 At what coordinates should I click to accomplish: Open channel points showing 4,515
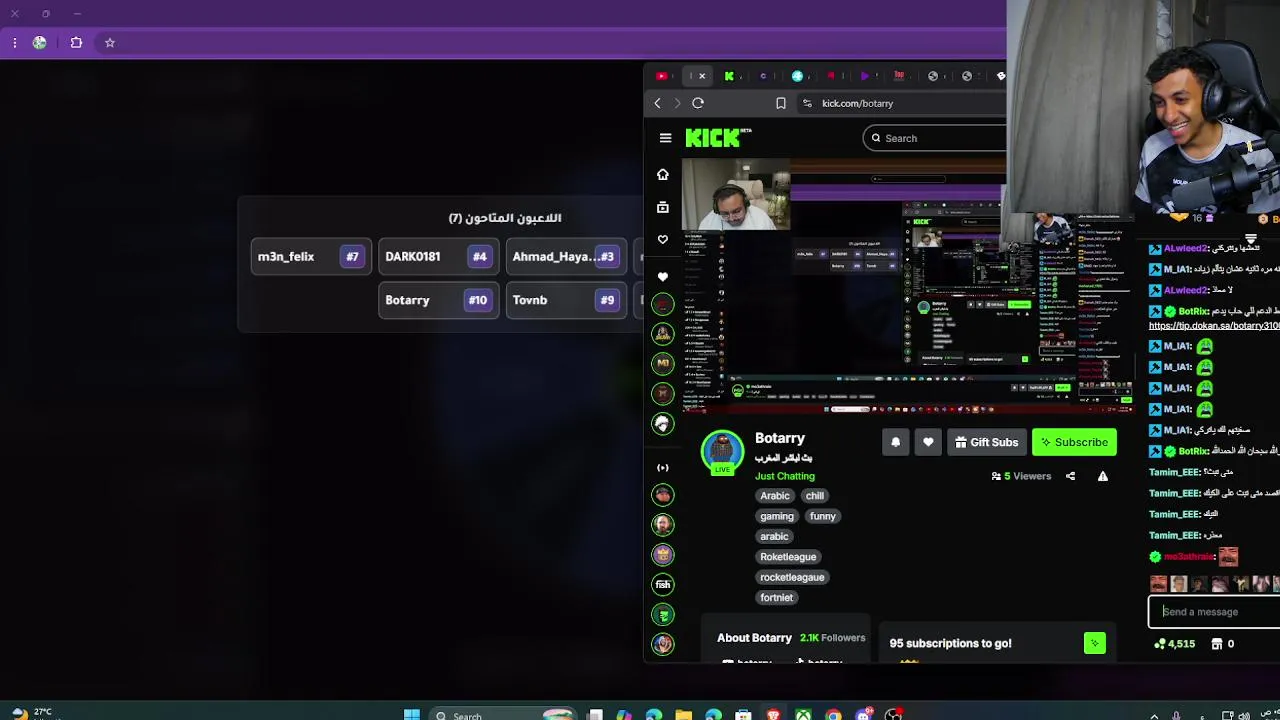tap(1174, 644)
